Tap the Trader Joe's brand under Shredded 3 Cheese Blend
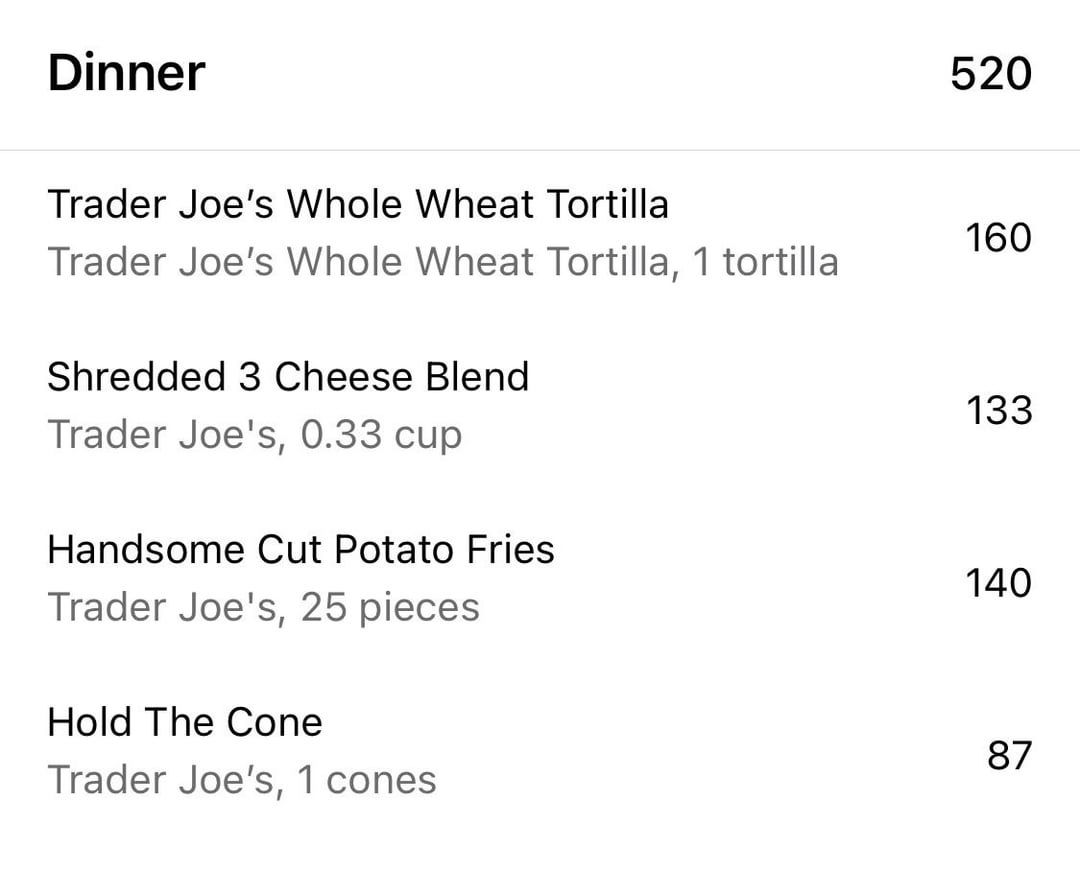The image size is (1080, 871). pyautogui.click(x=165, y=435)
